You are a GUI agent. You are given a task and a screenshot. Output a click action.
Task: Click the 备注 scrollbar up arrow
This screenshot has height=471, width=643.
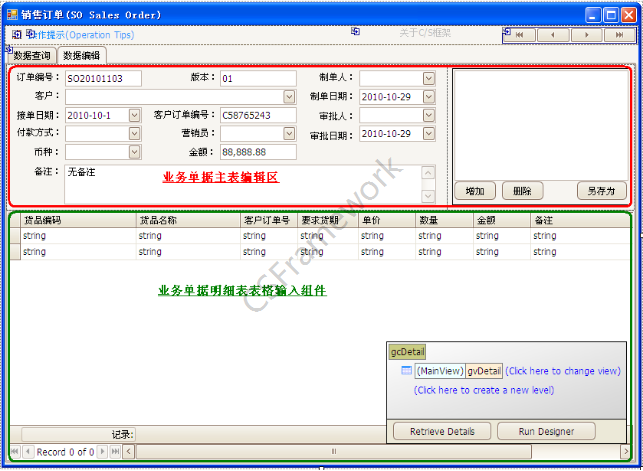(428, 173)
